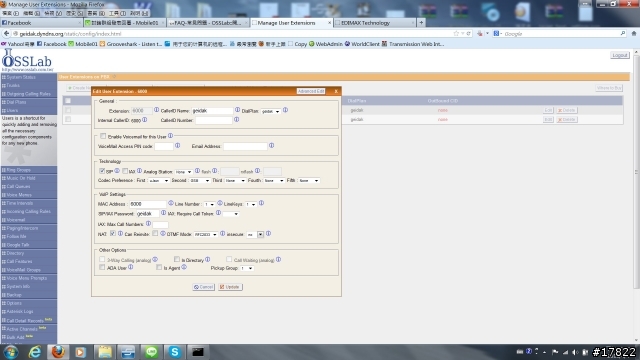Click the info icon next to SIP
640x360 pixels.
pyautogui.click(x=117, y=171)
